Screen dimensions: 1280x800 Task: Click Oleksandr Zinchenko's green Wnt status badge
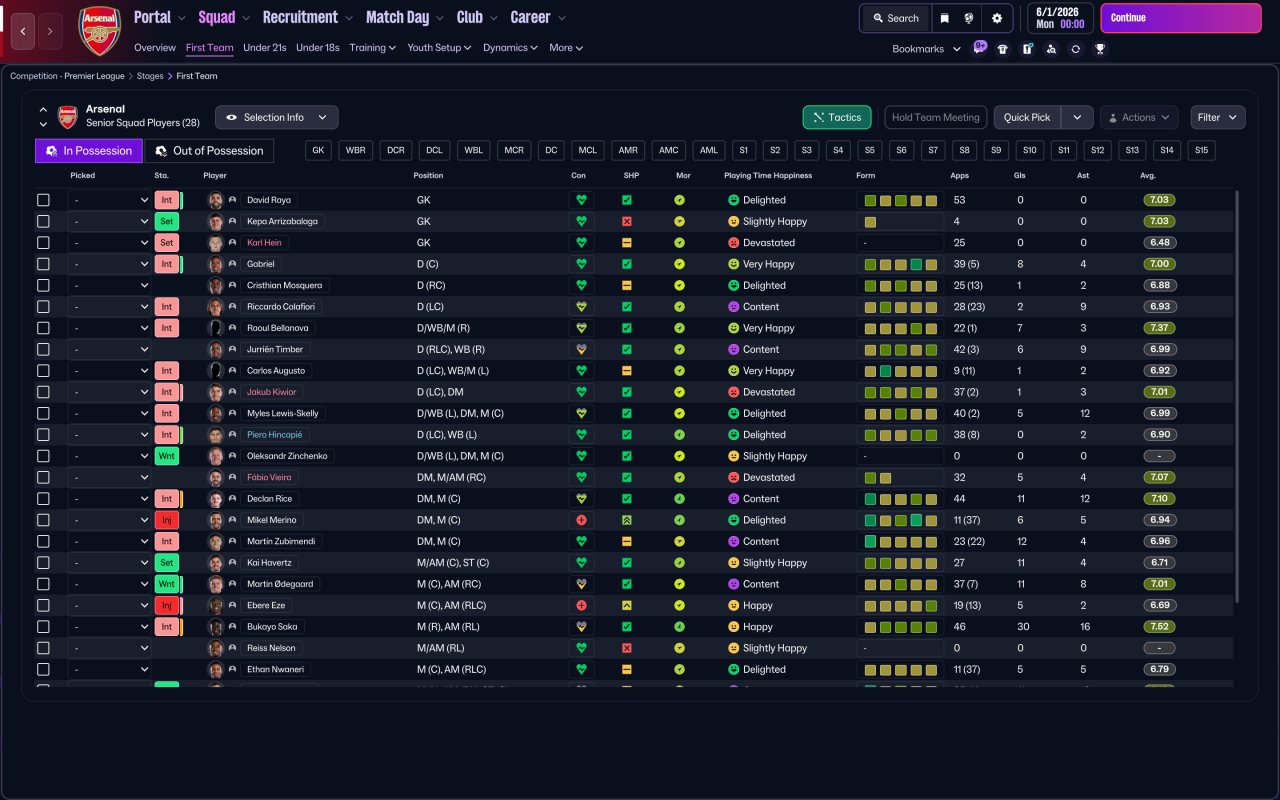tap(168, 456)
